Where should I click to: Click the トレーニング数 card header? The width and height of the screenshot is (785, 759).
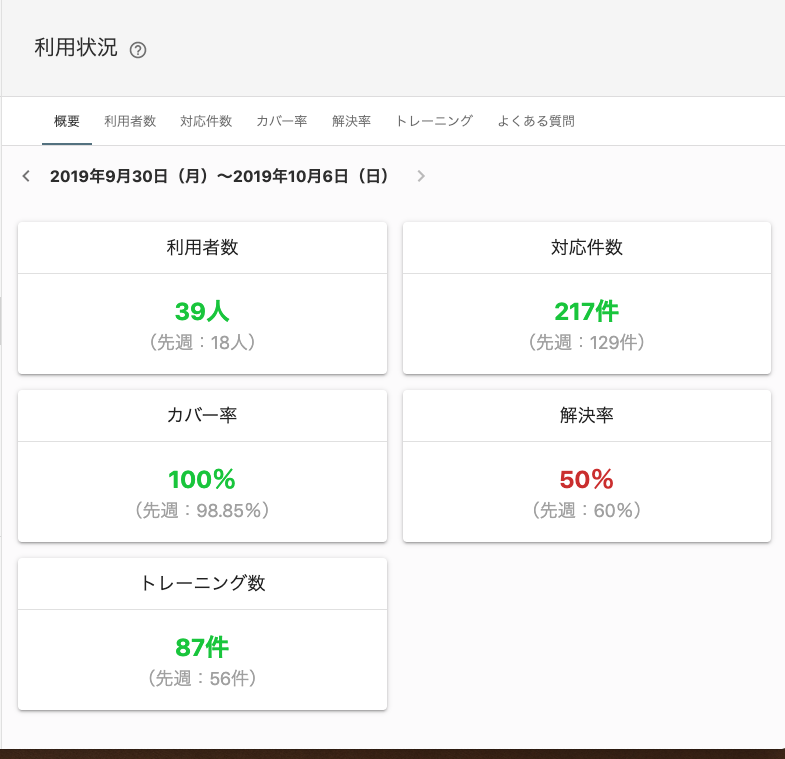click(x=202, y=584)
